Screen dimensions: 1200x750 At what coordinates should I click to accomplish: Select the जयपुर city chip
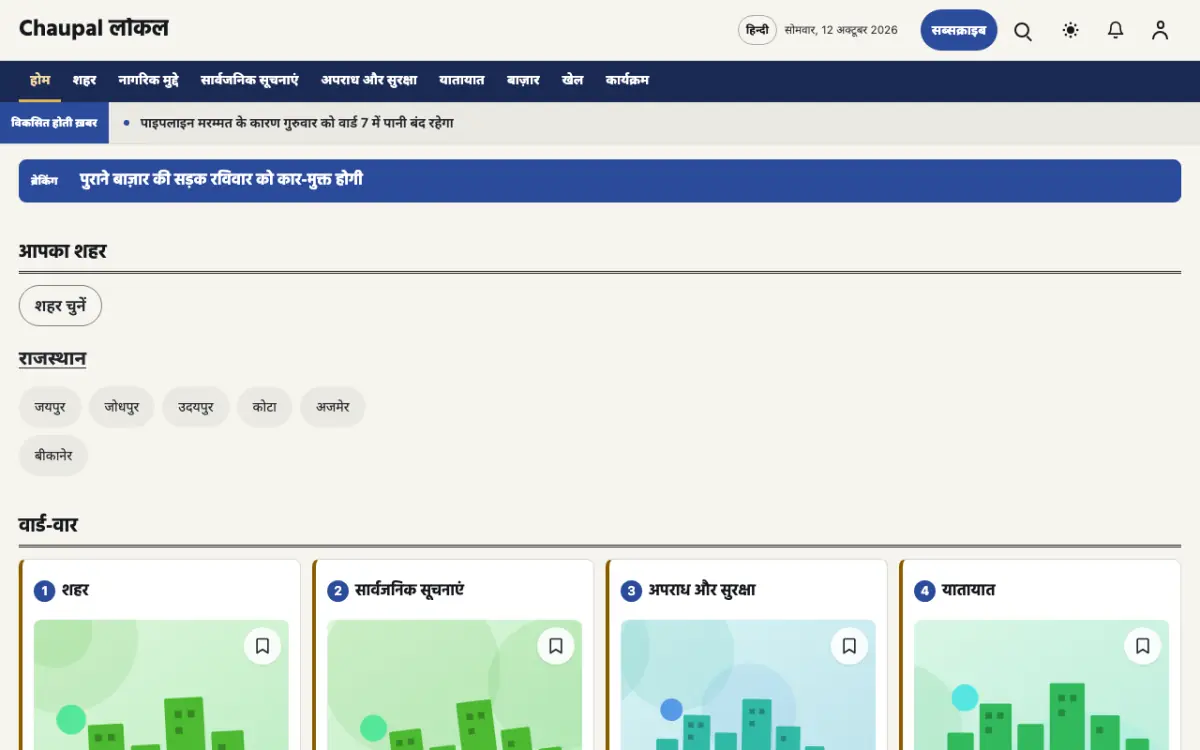pos(50,407)
